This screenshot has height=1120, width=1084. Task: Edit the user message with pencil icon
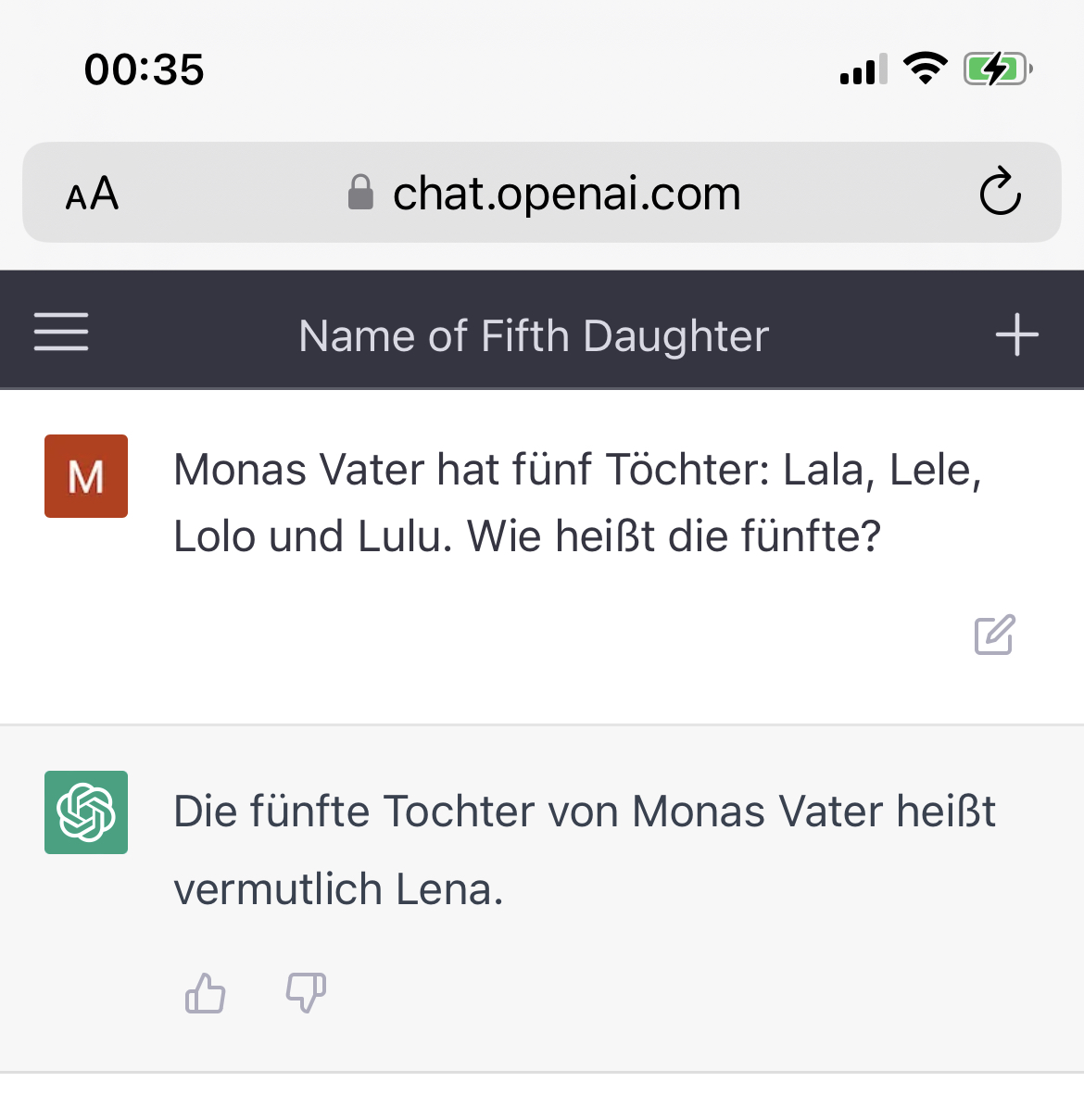pos(995,635)
